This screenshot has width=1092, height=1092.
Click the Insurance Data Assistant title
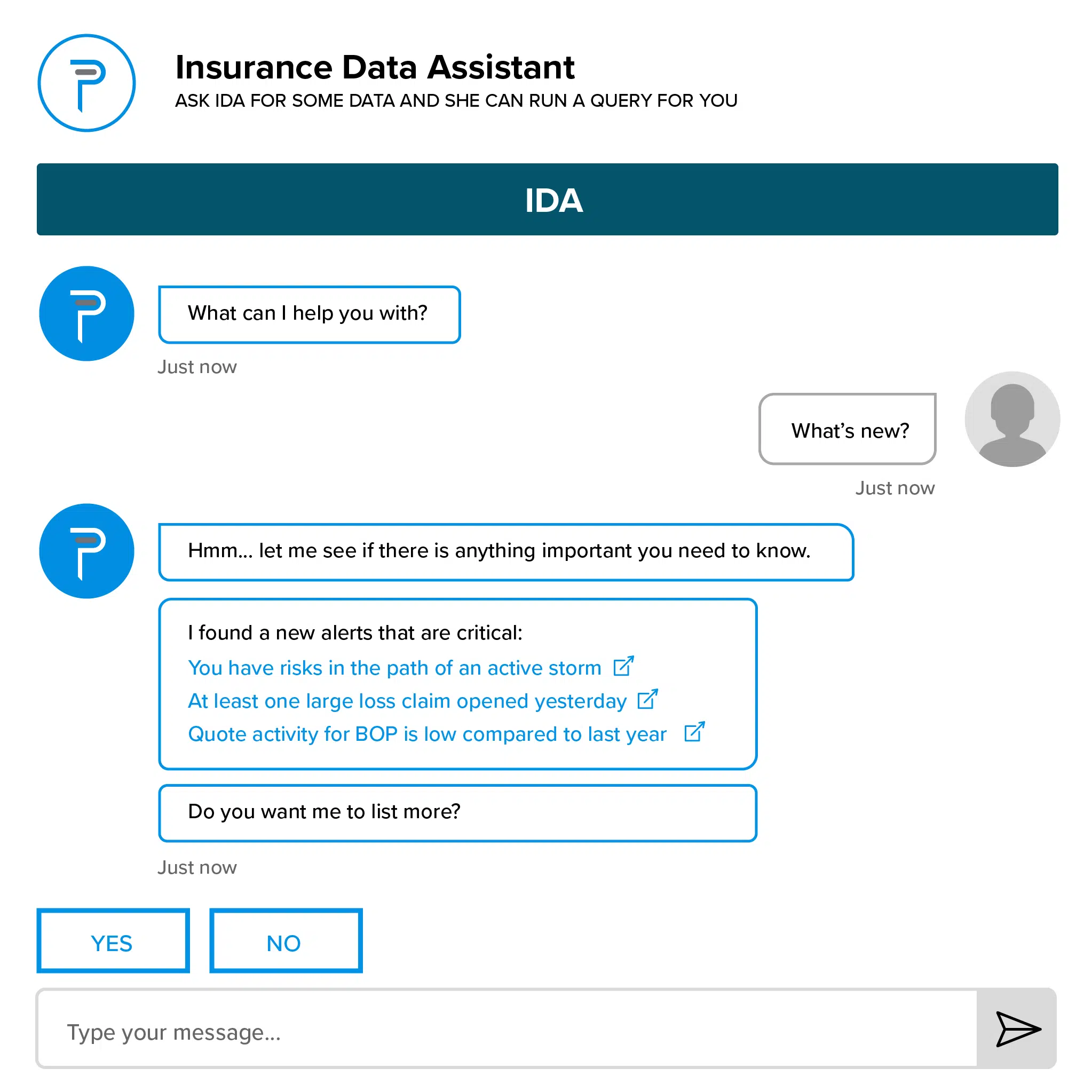(x=375, y=67)
